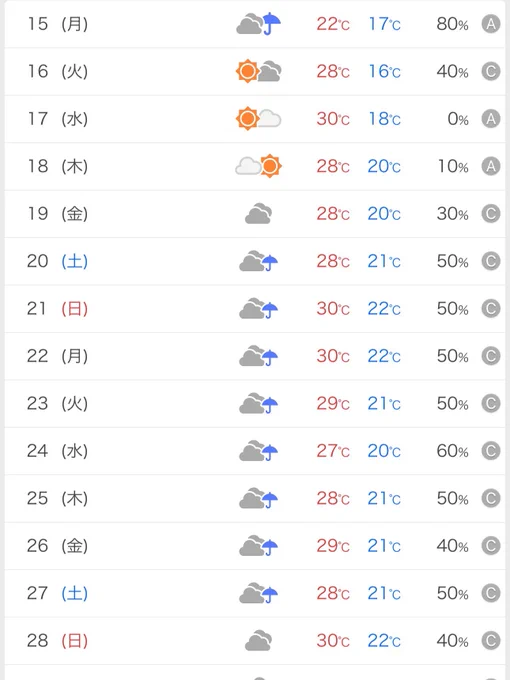Select the cloudy icon on the 19th
Viewport: 510px width, 680px height.
[x=258, y=213]
